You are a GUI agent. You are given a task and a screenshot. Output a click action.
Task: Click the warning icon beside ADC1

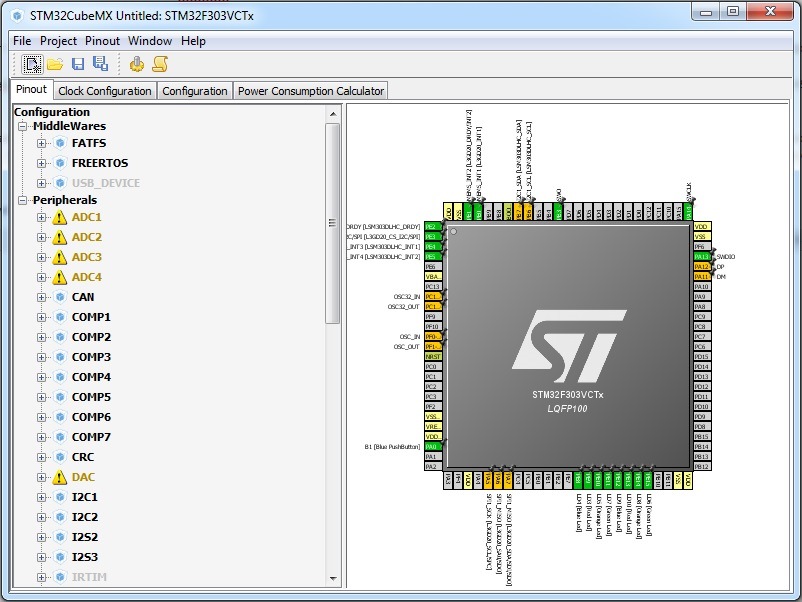[59, 217]
